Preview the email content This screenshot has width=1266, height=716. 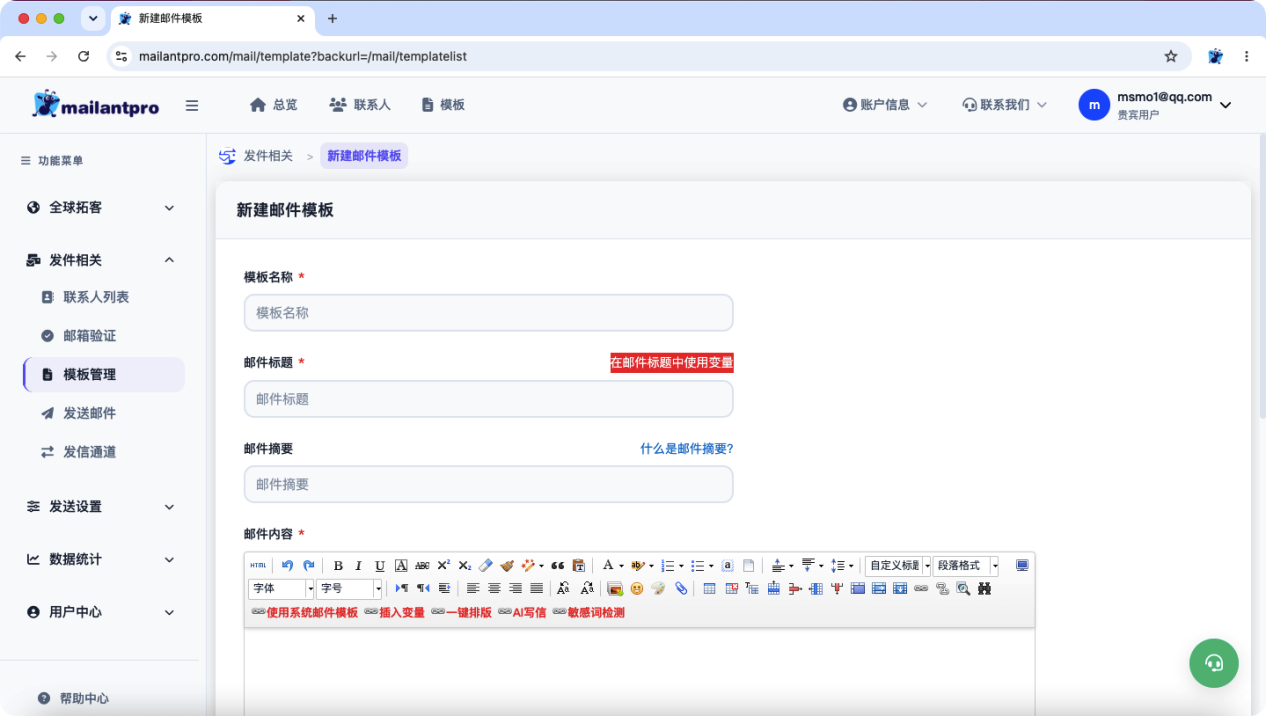point(962,588)
